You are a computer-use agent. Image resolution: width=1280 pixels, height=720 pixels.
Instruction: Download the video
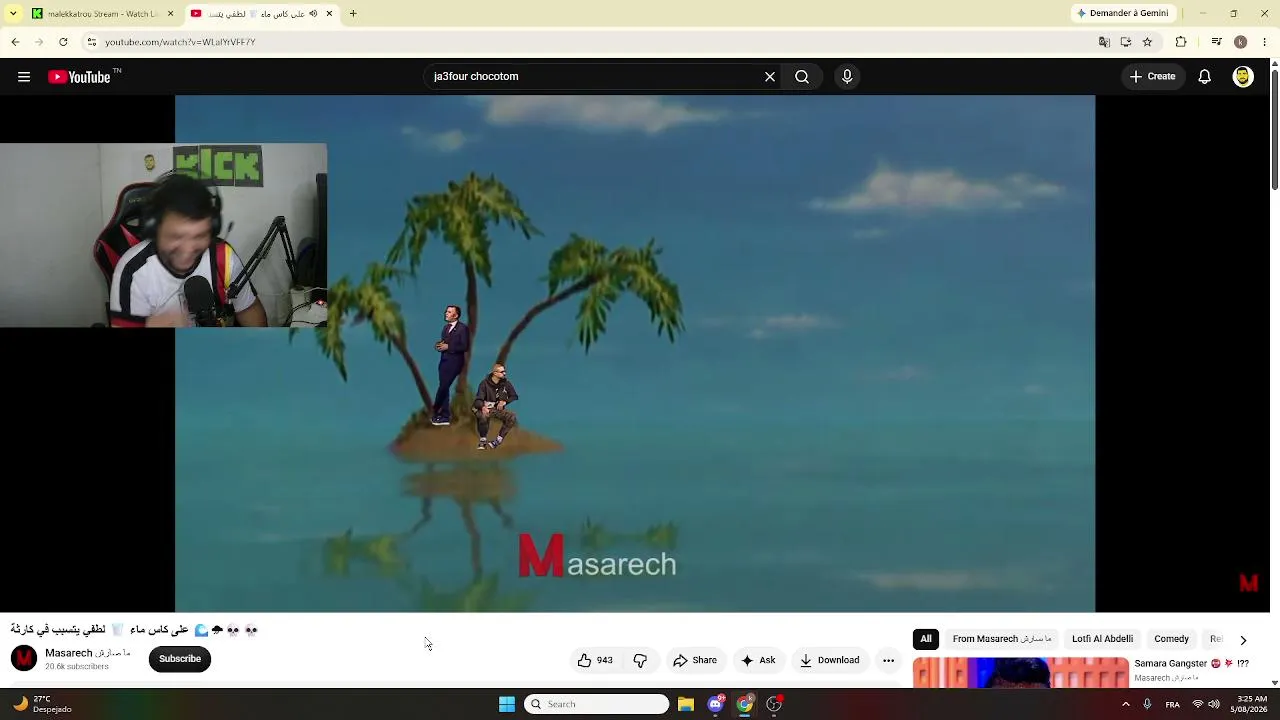(830, 660)
